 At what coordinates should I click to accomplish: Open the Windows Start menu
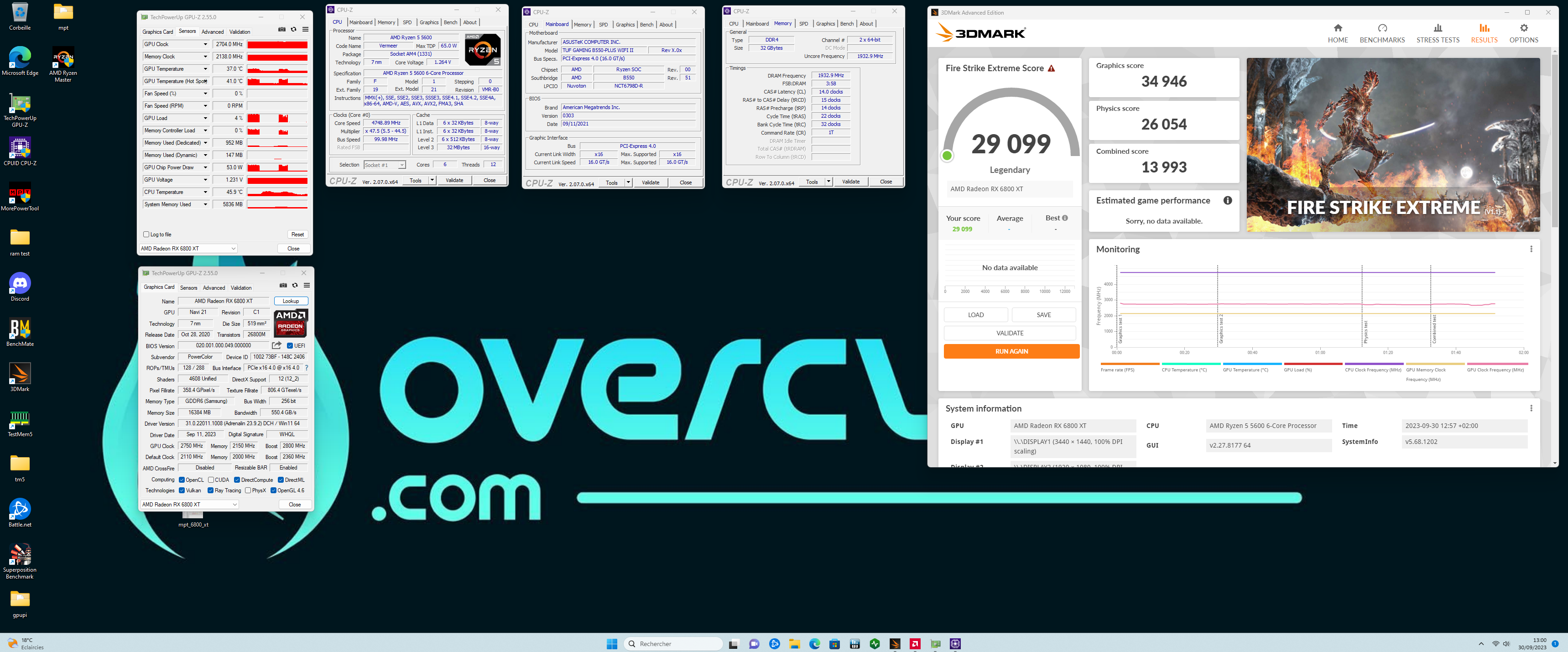click(612, 643)
